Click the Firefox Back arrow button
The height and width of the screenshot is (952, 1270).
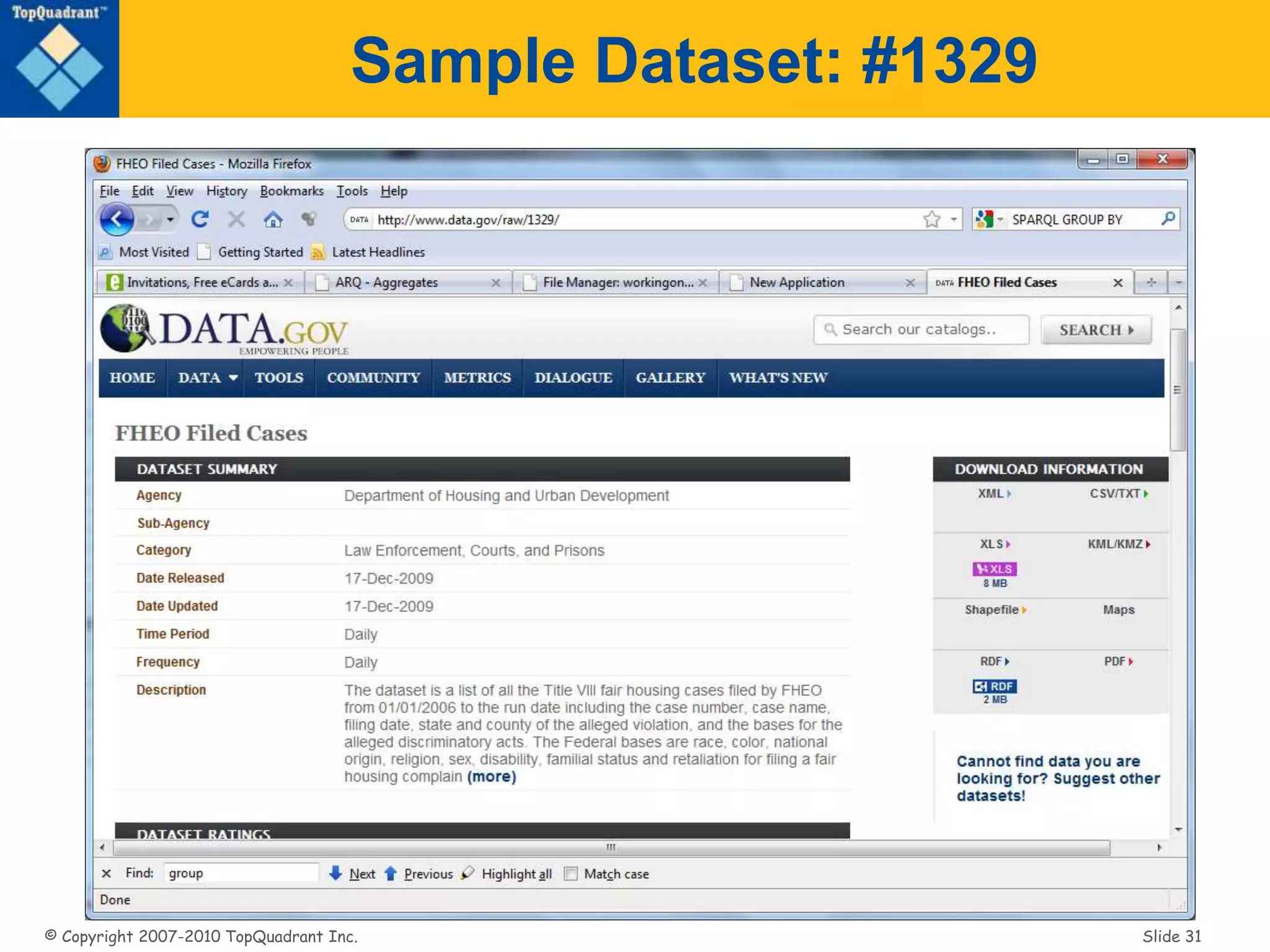coord(117,219)
